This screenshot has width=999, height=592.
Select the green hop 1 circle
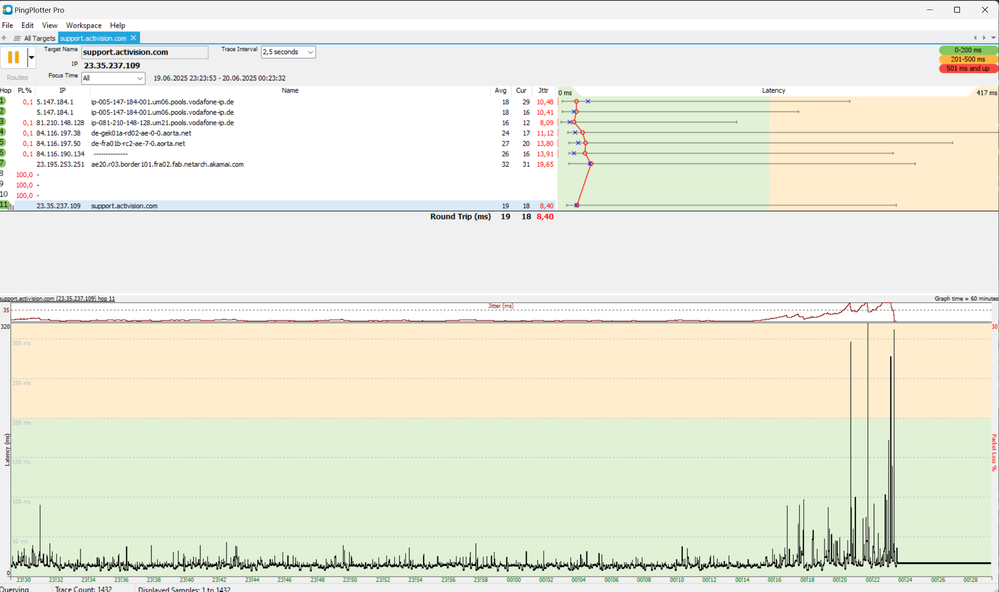3,101
